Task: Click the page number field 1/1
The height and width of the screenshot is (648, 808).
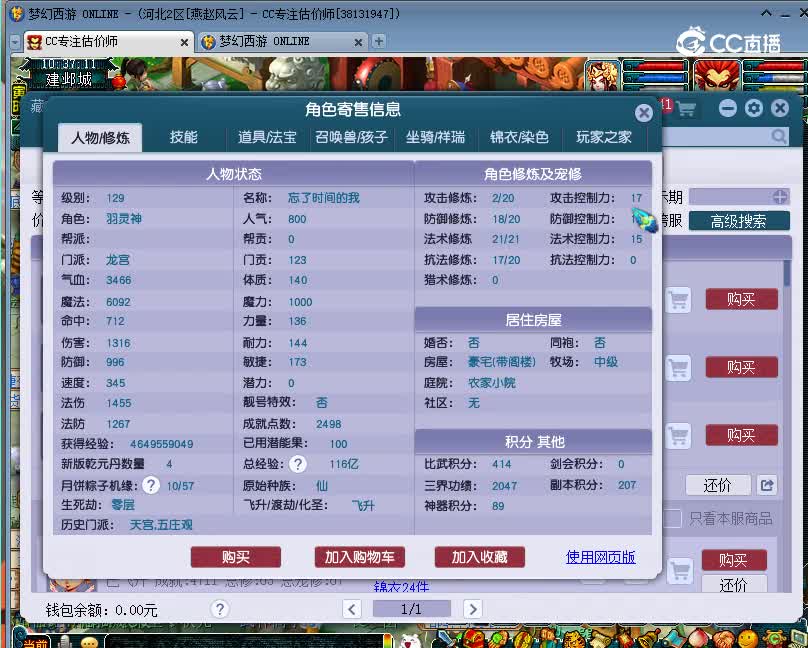Action: [x=412, y=609]
